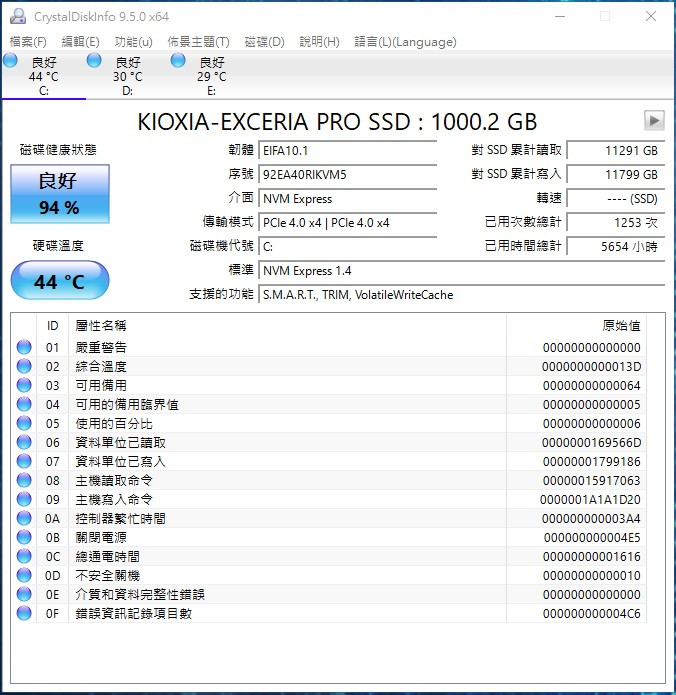Screen dimensions: 676x695
Task: Click the KIOXIA-EXCERIA PRO SSD model title
Action: [337, 122]
